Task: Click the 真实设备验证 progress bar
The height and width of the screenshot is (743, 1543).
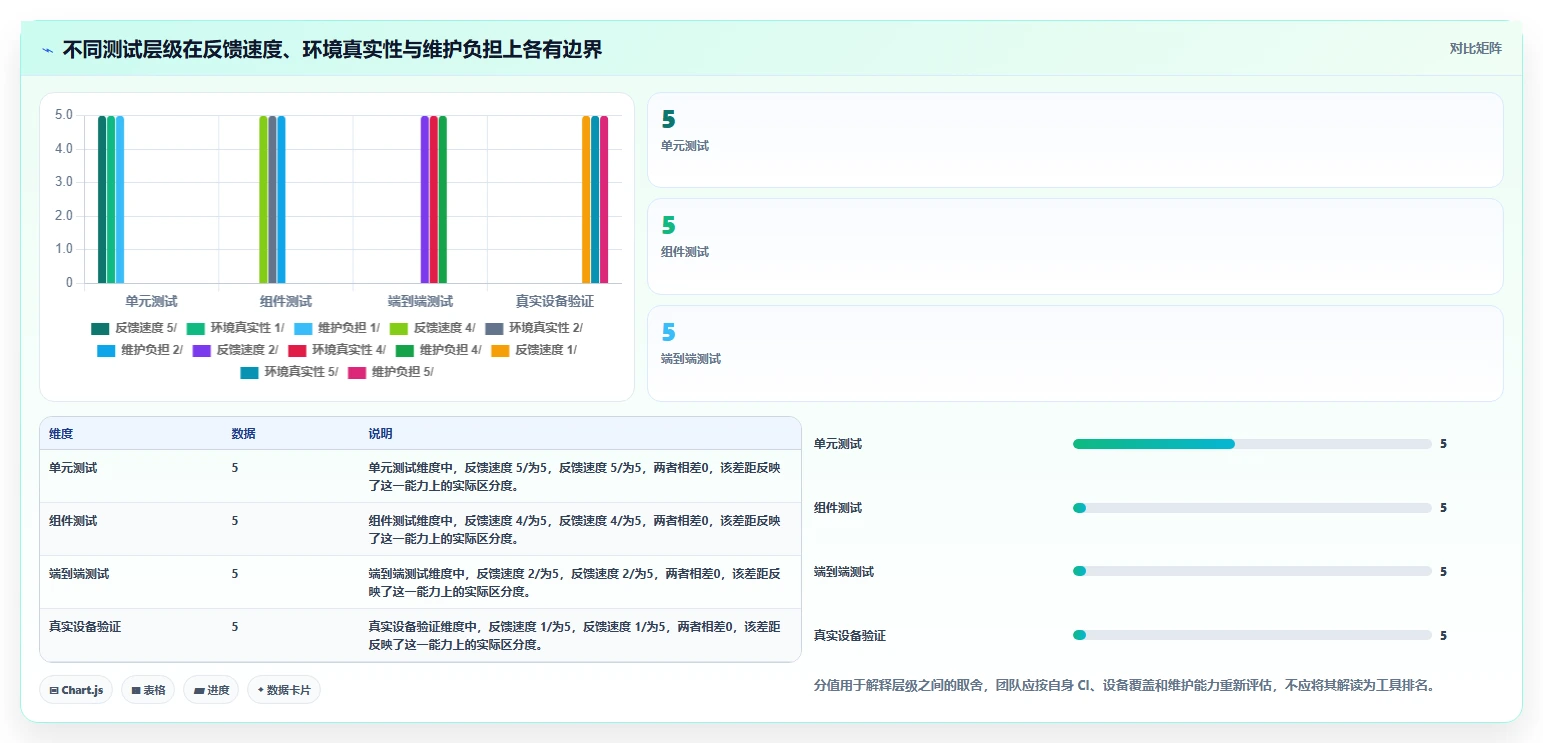Action: point(1252,636)
